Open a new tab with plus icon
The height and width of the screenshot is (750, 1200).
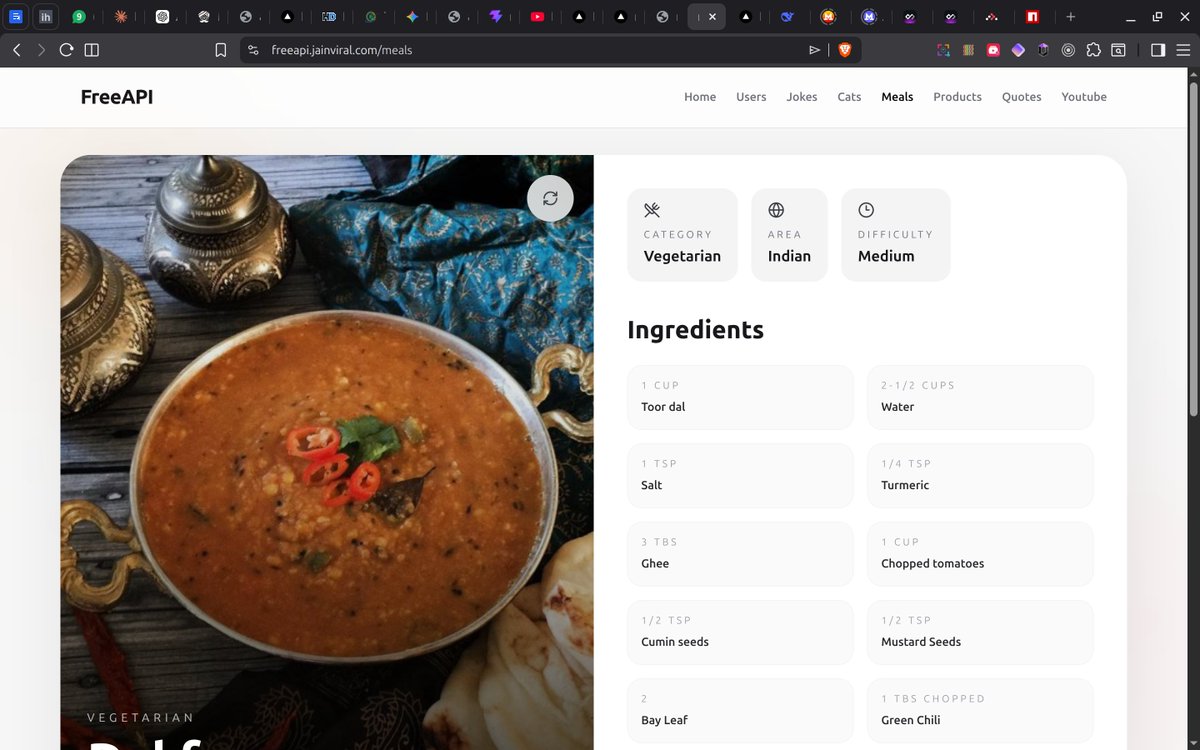point(1070,17)
